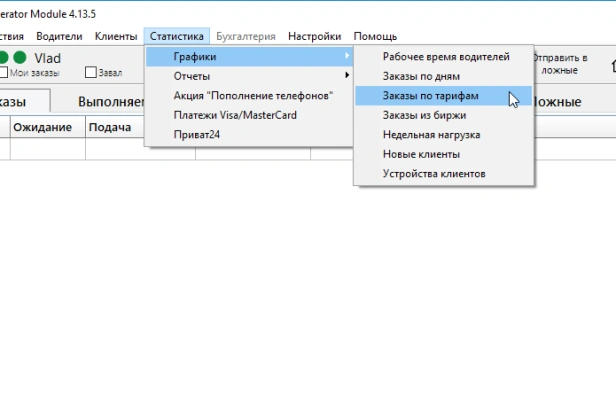
Task: Select Заказы по тарифам chart
Action: click(430, 95)
